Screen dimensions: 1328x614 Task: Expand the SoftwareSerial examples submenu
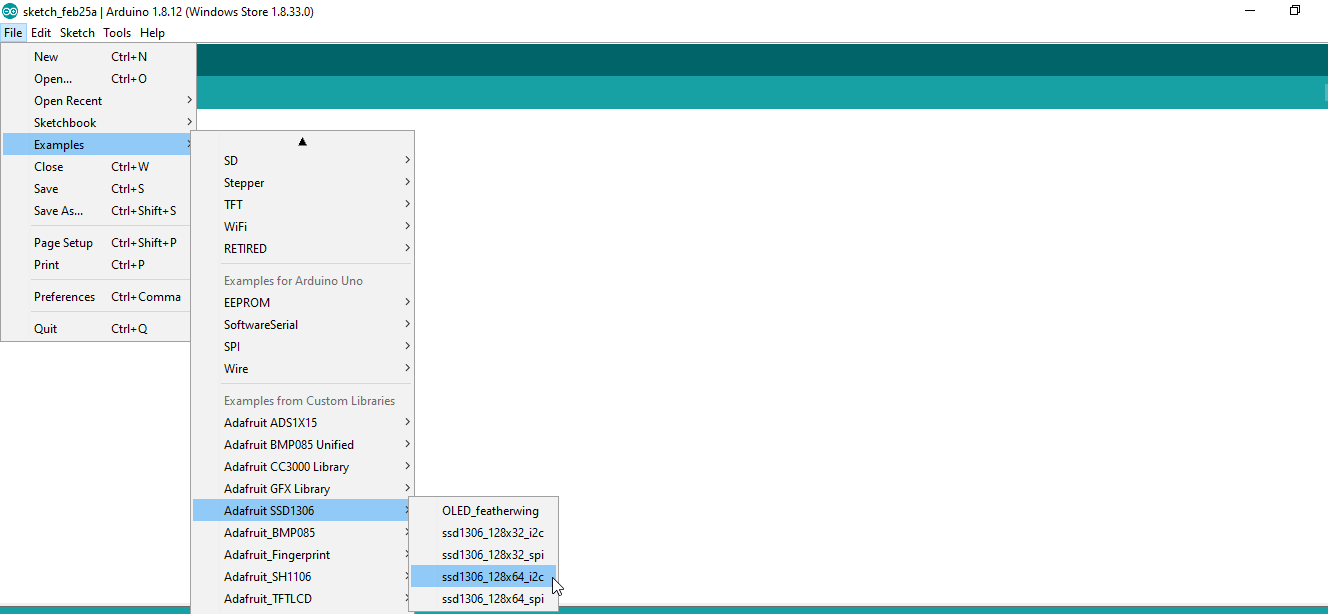pyautogui.click(x=302, y=325)
